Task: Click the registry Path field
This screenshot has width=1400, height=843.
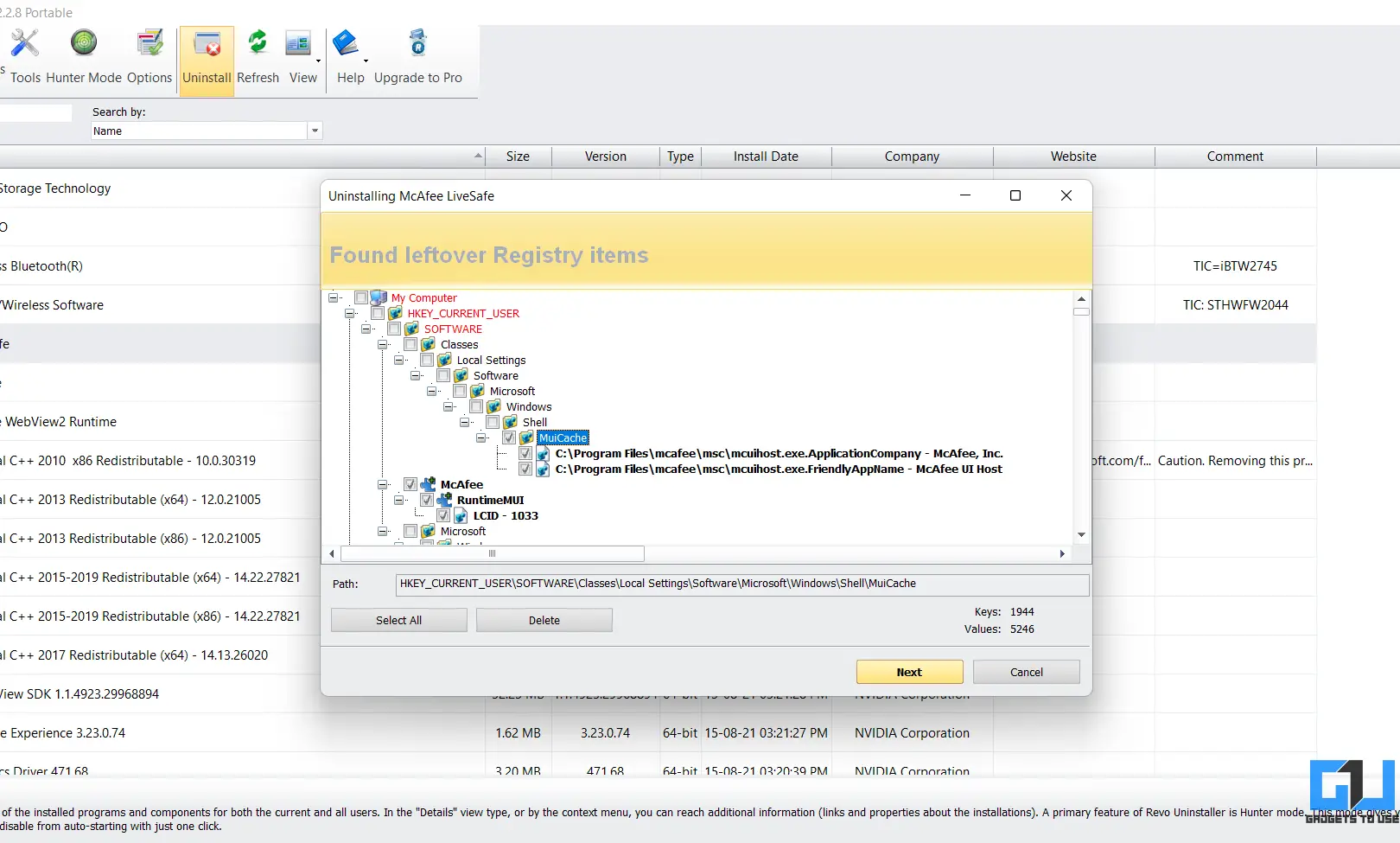Action: click(x=741, y=584)
